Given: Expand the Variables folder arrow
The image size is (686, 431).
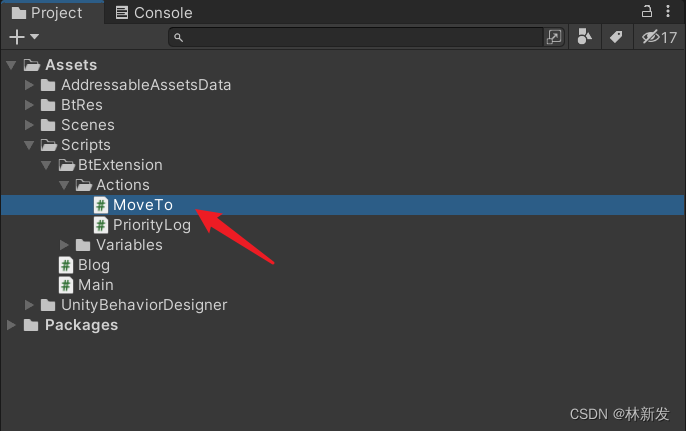Looking at the screenshot, I should point(64,245).
